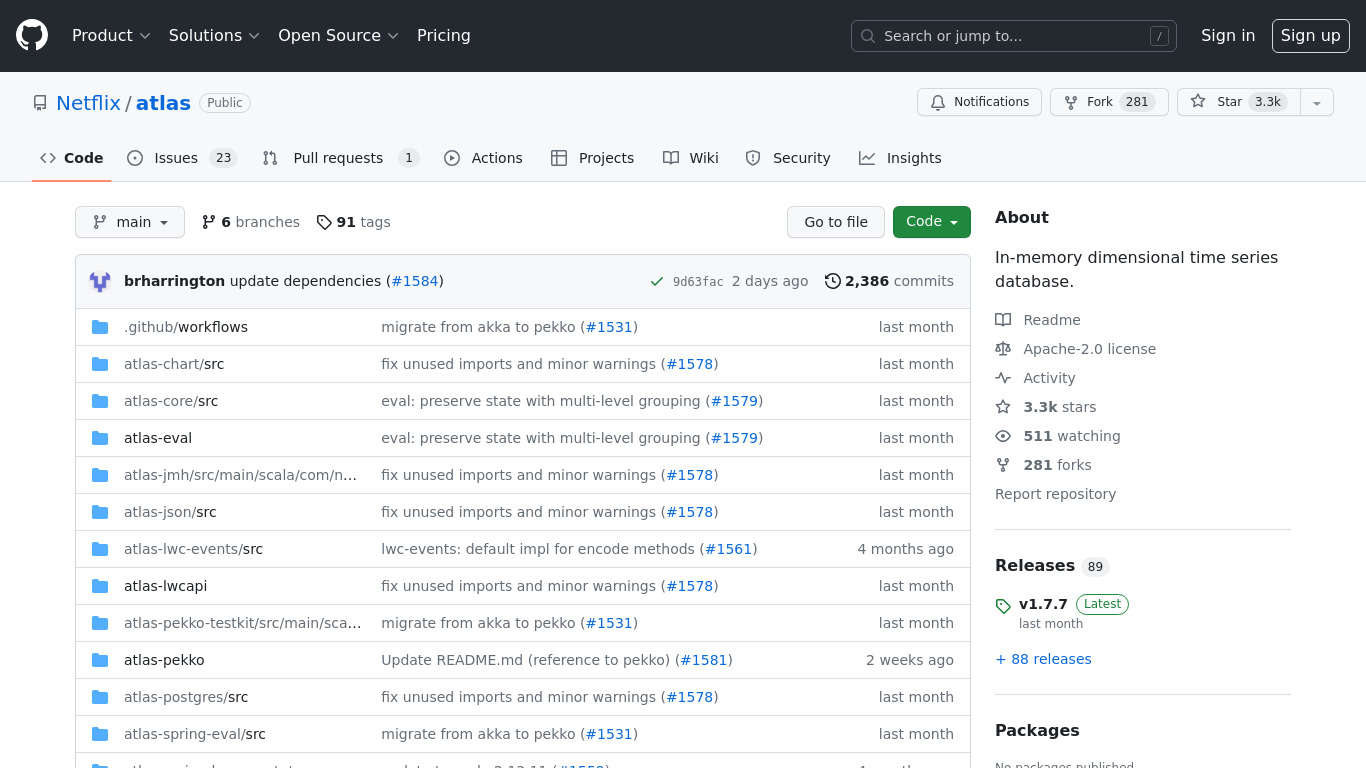Image resolution: width=1366 pixels, height=768 pixels.
Task: Switch to the Code tab
Action: [71, 158]
